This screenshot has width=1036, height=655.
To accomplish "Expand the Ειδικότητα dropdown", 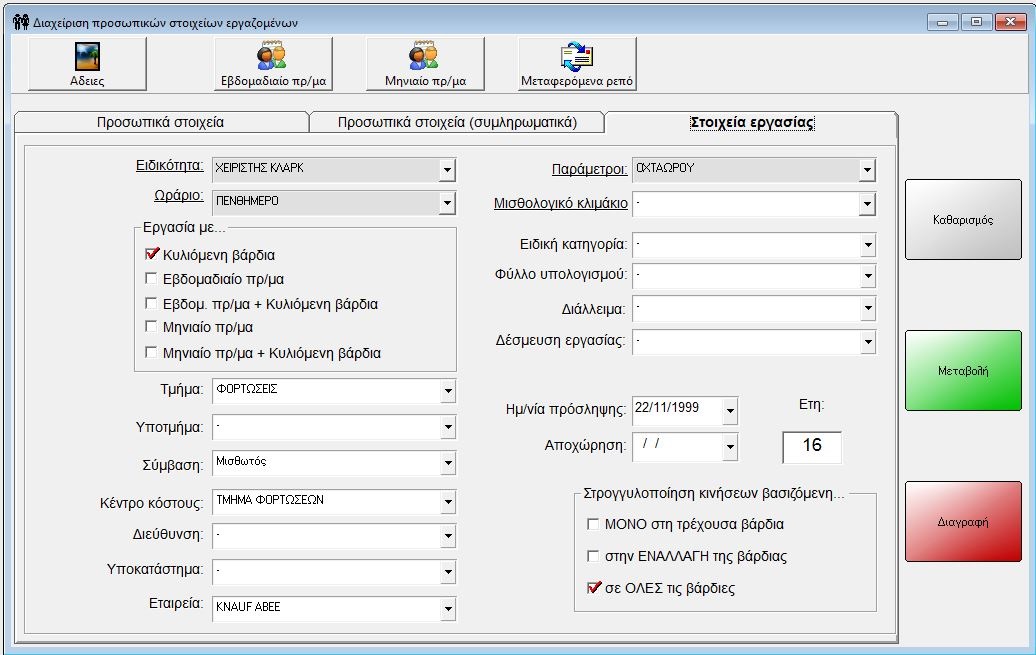I will pyautogui.click(x=447, y=171).
